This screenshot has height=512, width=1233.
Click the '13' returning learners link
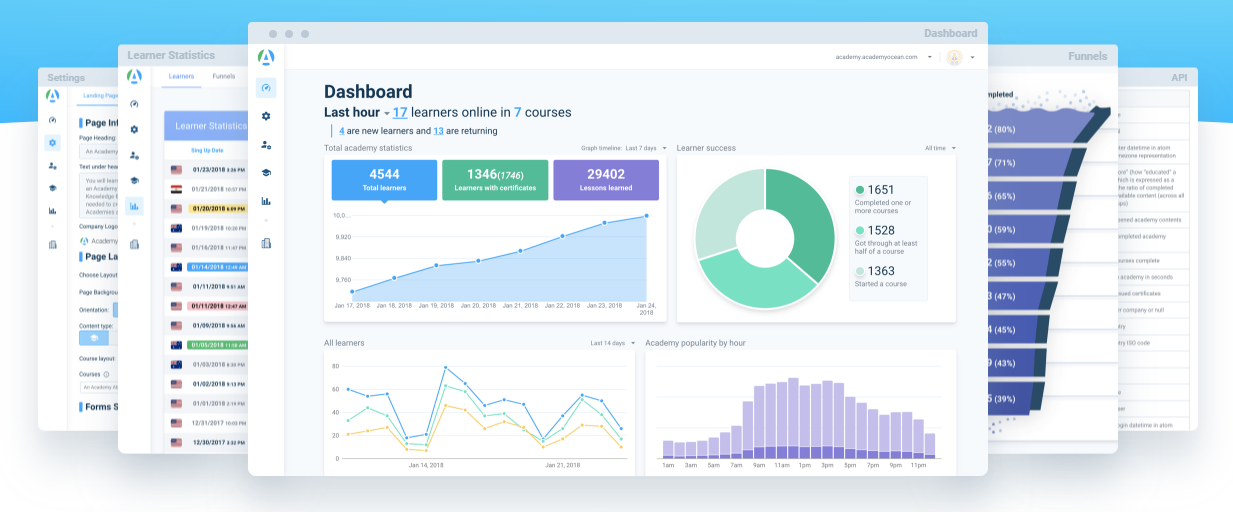[x=438, y=131]
